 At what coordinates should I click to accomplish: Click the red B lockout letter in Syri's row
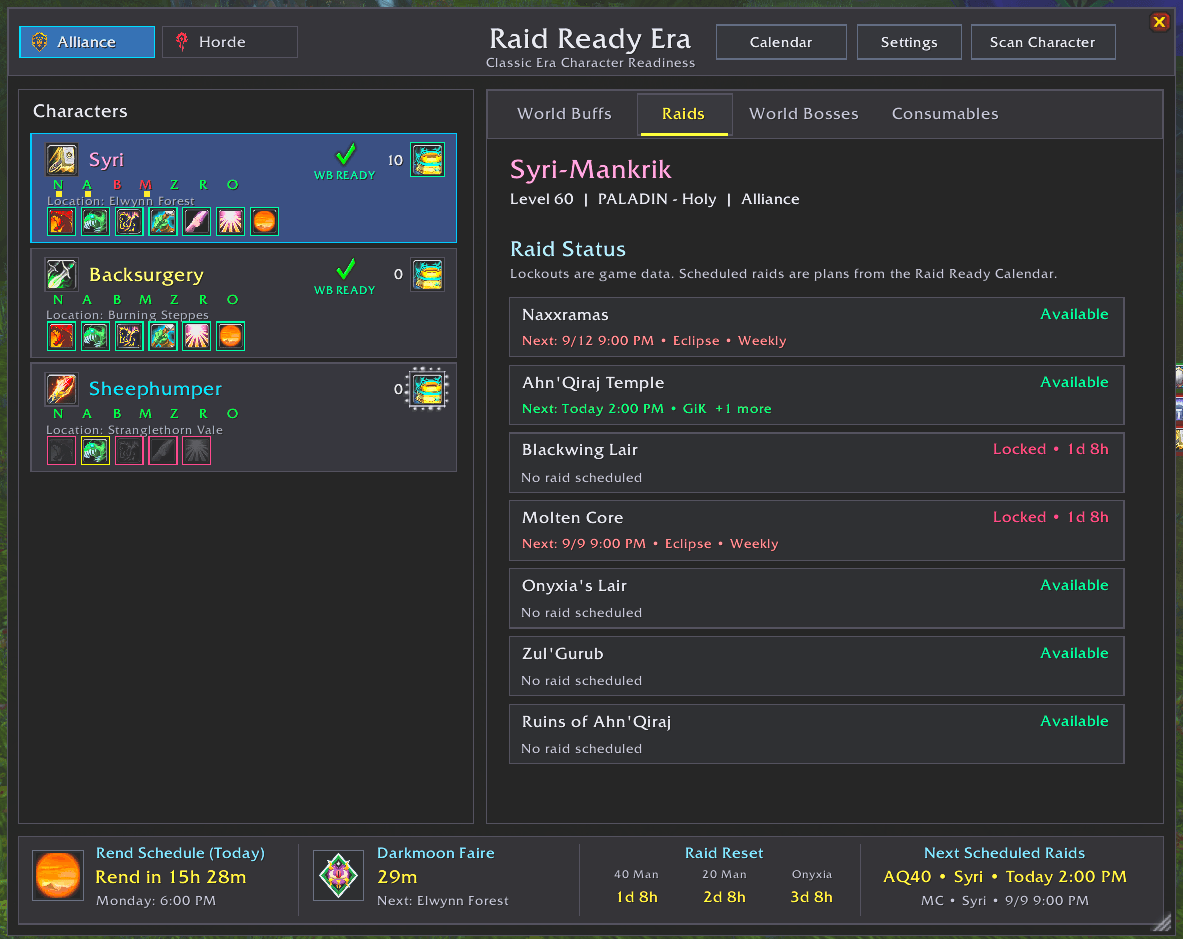coord(117,185)
